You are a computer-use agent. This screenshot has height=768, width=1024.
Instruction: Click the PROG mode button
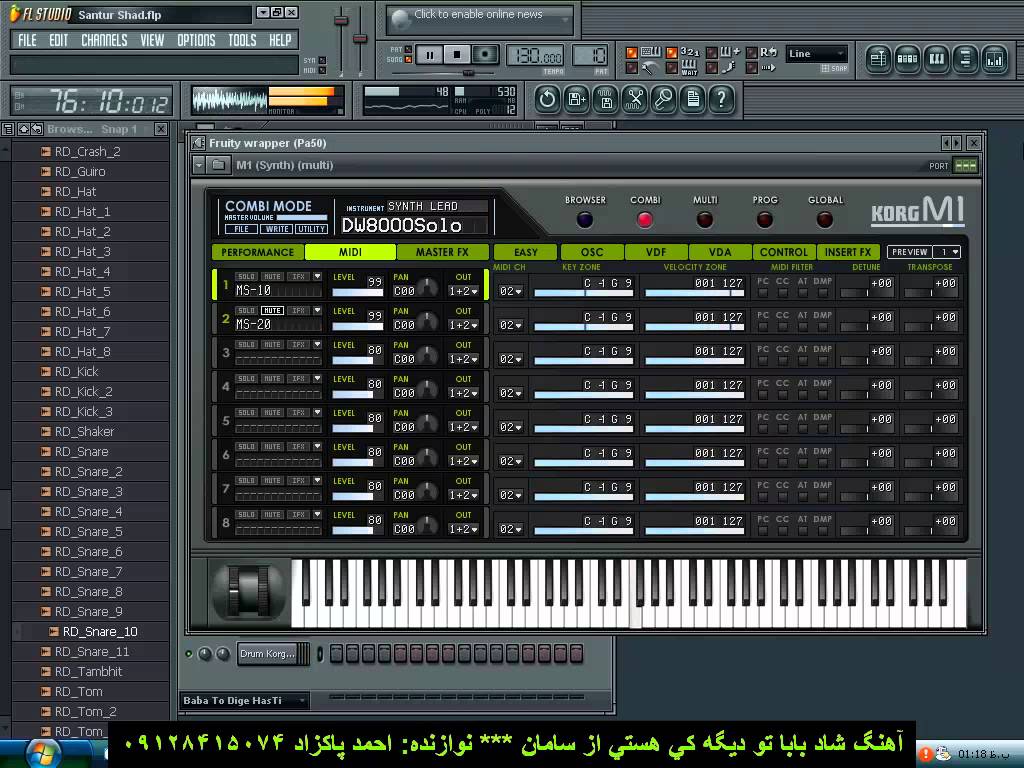pos(765,220)
